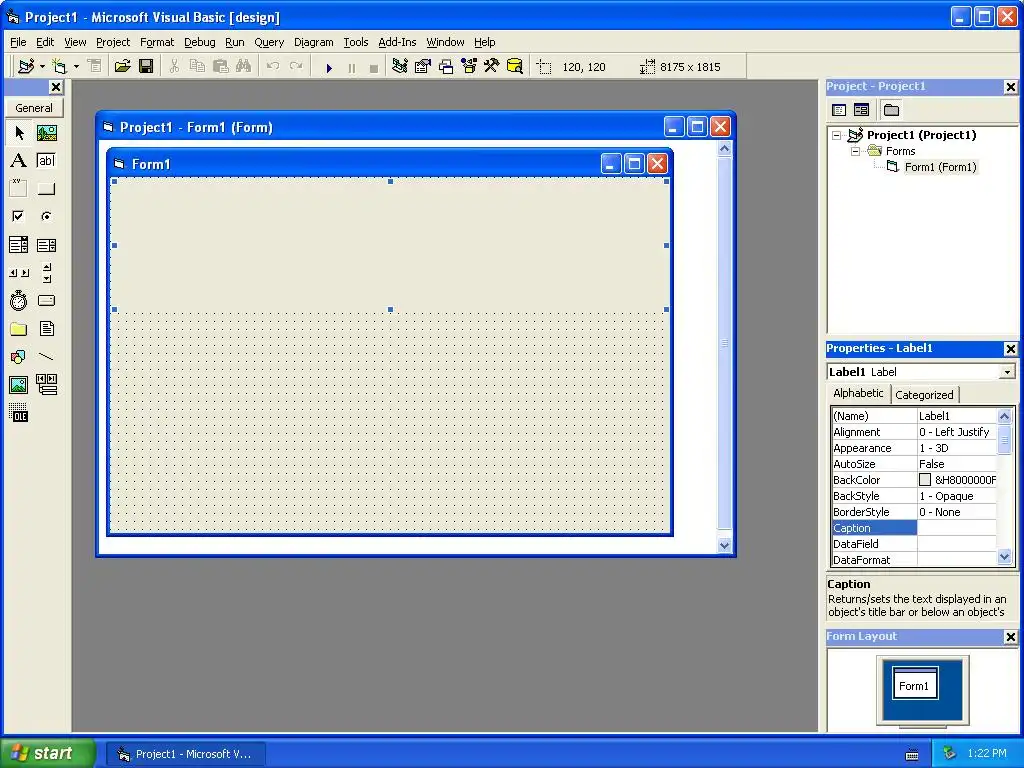Select the Data control tool
The image size is (1024, 768).
coord(46,385)
